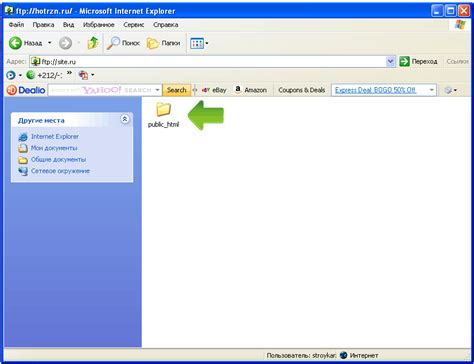Toggle the Папки folders pane
474x364 pixels.
[163, 43]
